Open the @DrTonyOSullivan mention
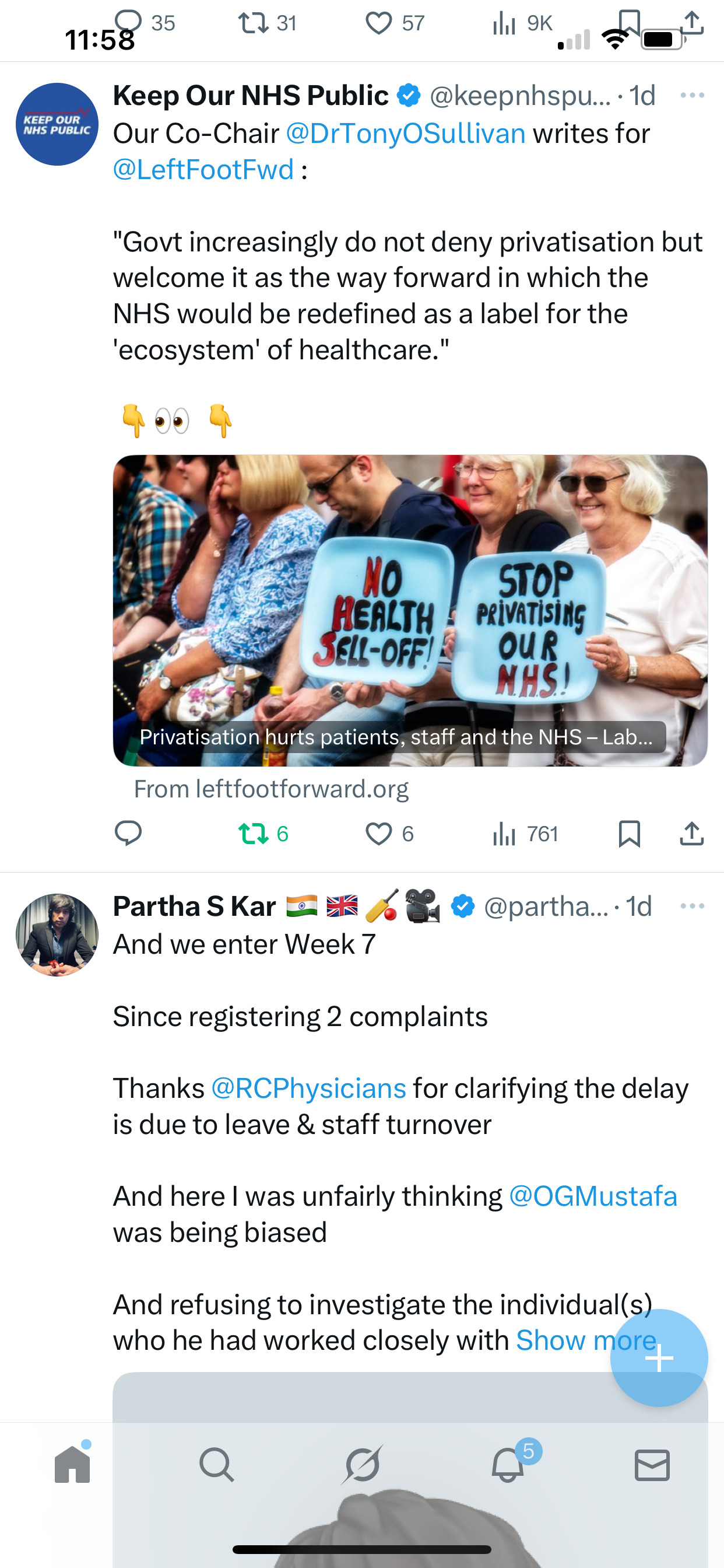 point(406,134)
